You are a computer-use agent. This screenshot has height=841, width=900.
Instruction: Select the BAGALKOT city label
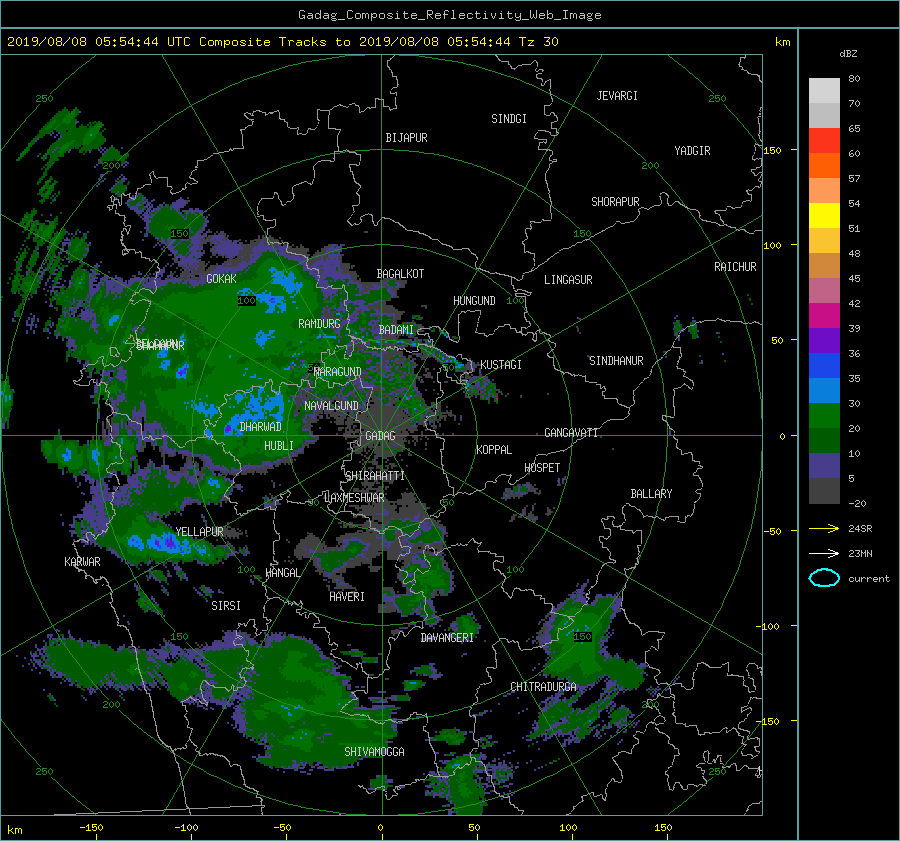point(400,274)
